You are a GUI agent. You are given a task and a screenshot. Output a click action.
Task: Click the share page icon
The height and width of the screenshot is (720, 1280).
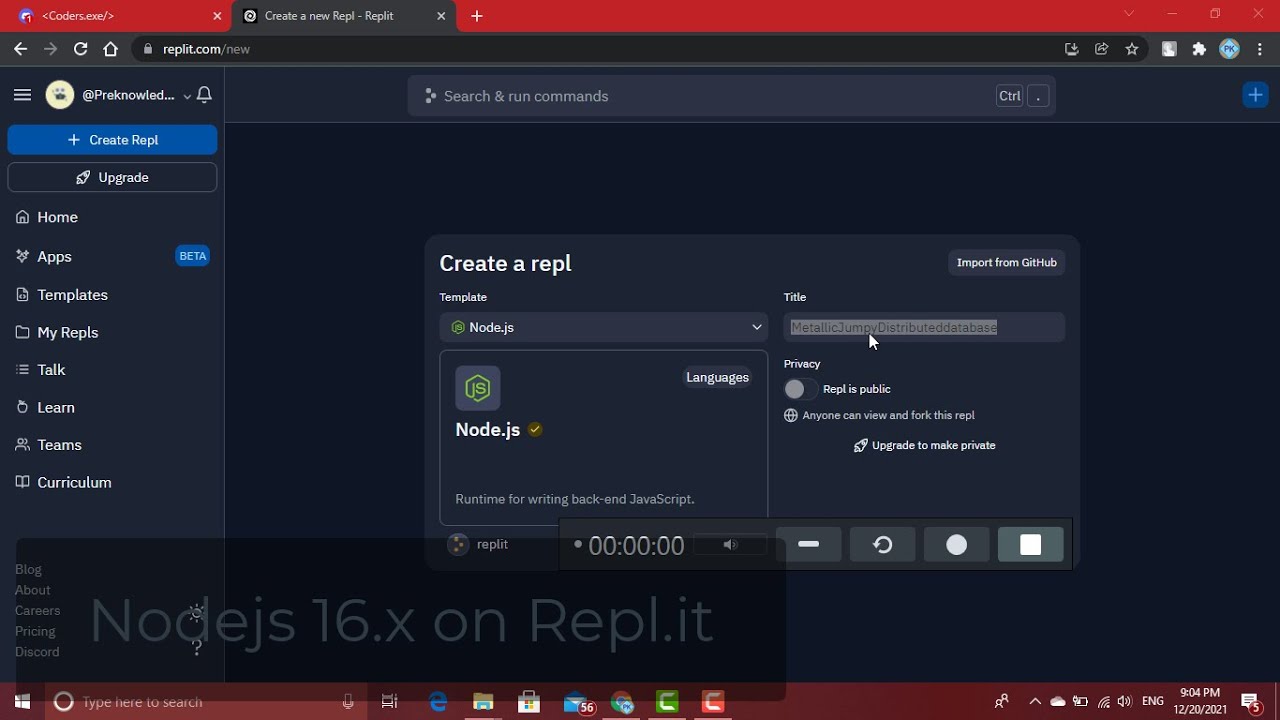[1101, 49]
